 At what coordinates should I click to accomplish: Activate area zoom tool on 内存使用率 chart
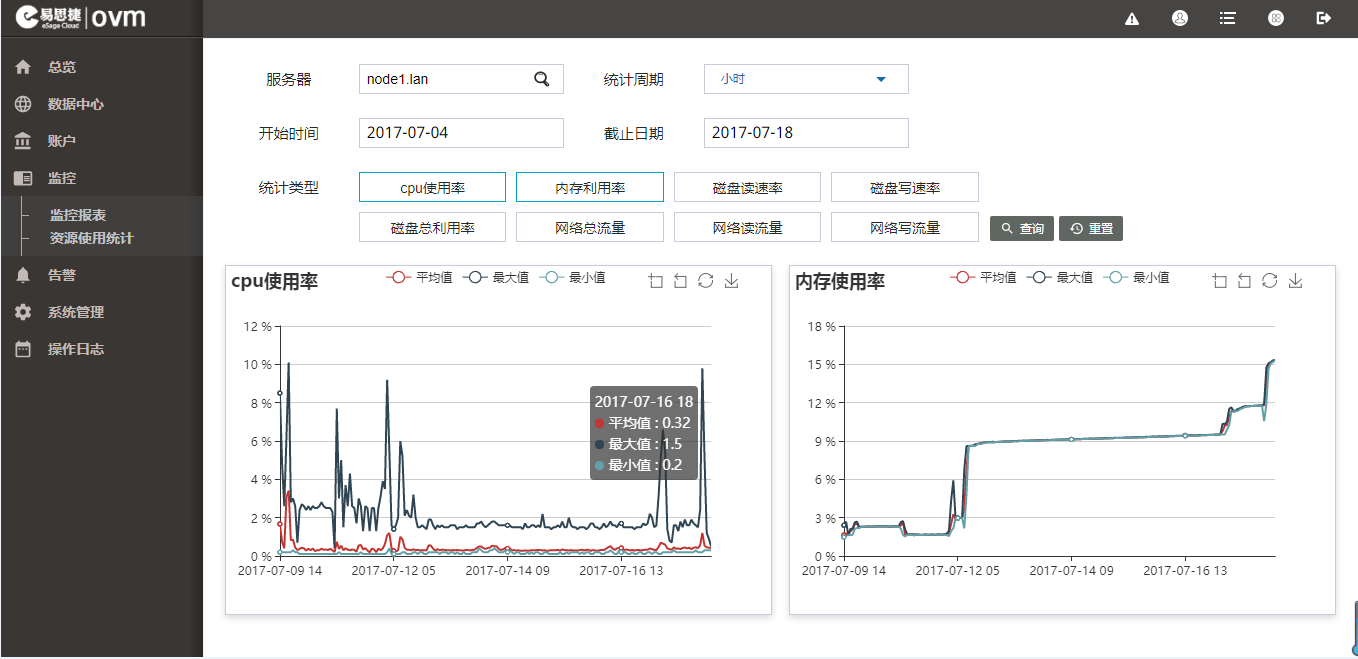pos(1220,281)
